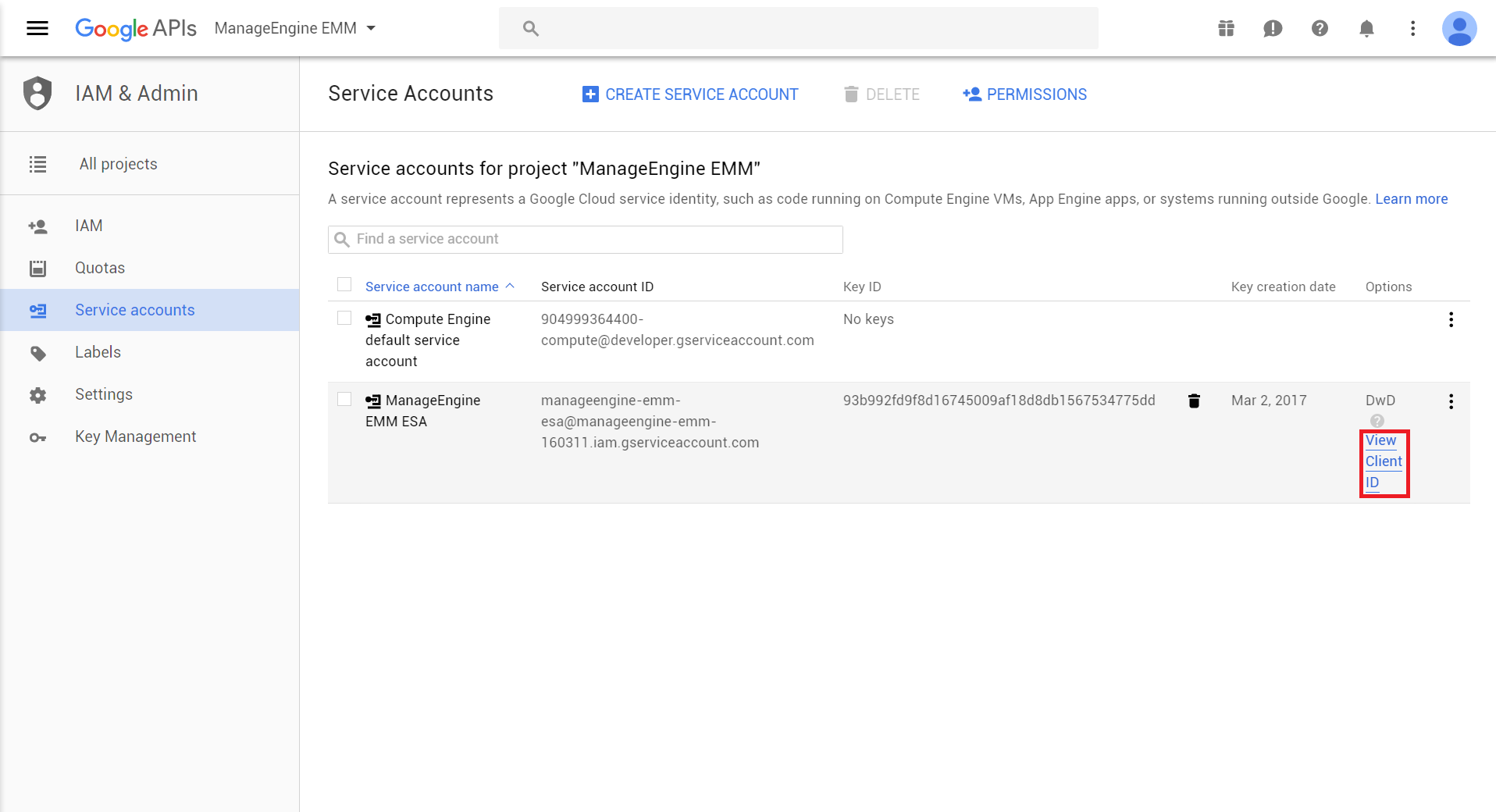Click the 904999364400-compute service account ID
Image resolution: width=1496 pixels, height=812 pixels.
[678, 329]
